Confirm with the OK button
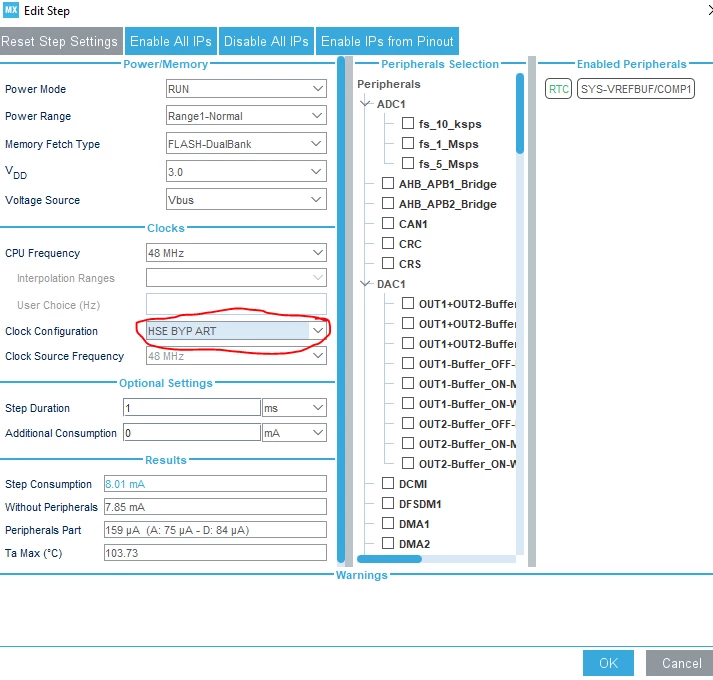Screen dimensions: 713x680 [x=608, y=663]
